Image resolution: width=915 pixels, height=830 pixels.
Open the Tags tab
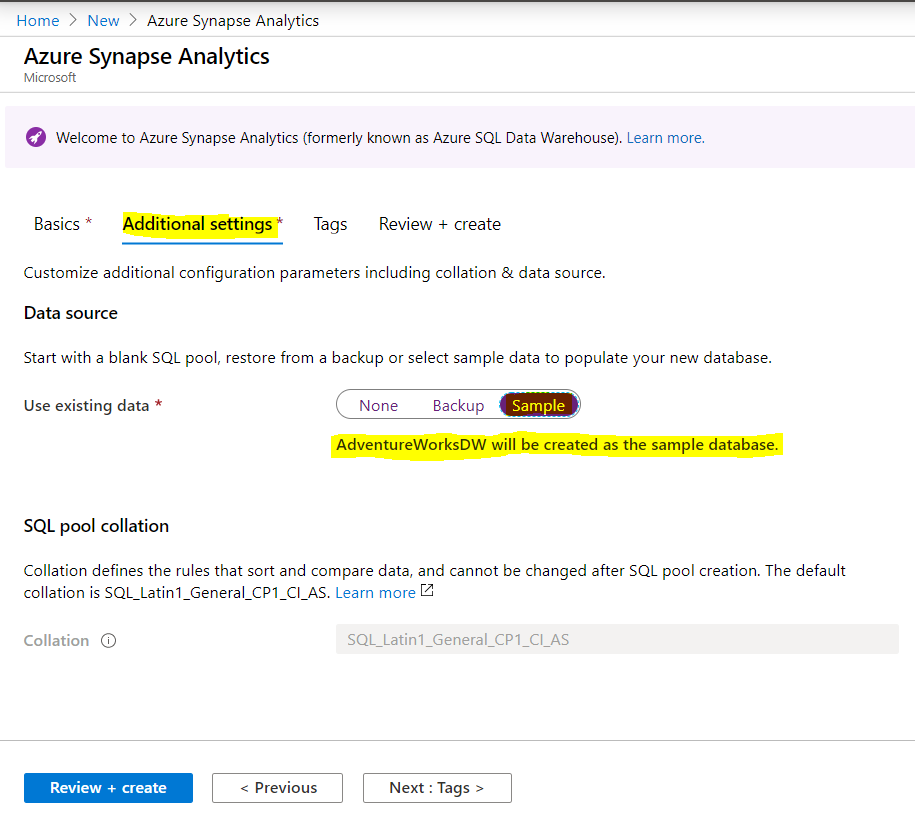(x=330, y=224)
